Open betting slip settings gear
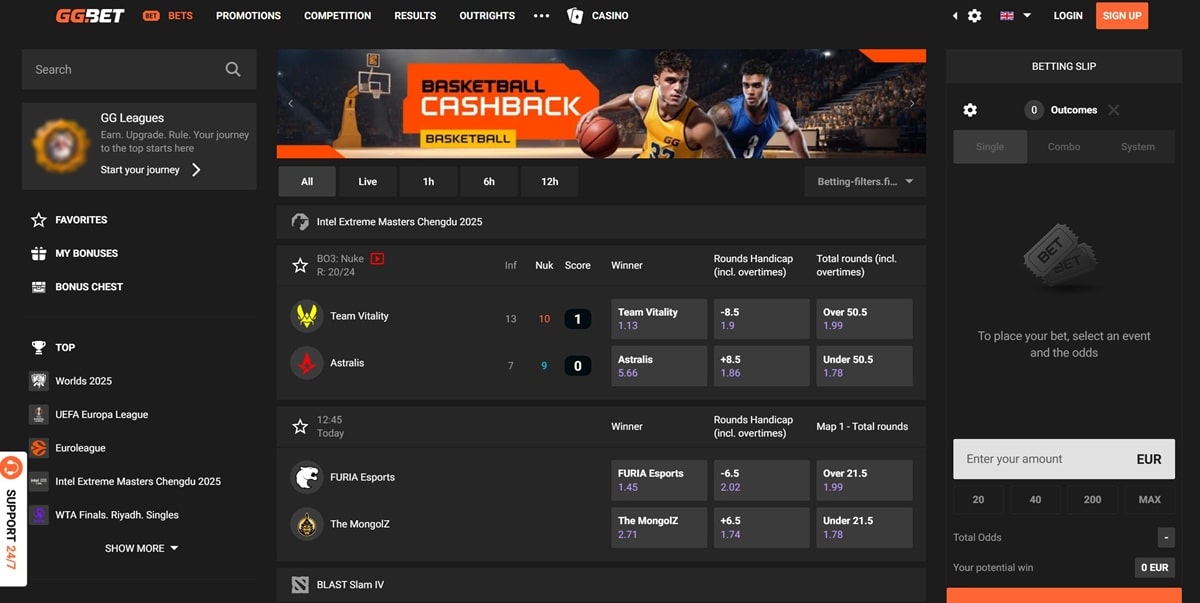The width and height of the screenshot is (1200, 603). tap(969, 110)
